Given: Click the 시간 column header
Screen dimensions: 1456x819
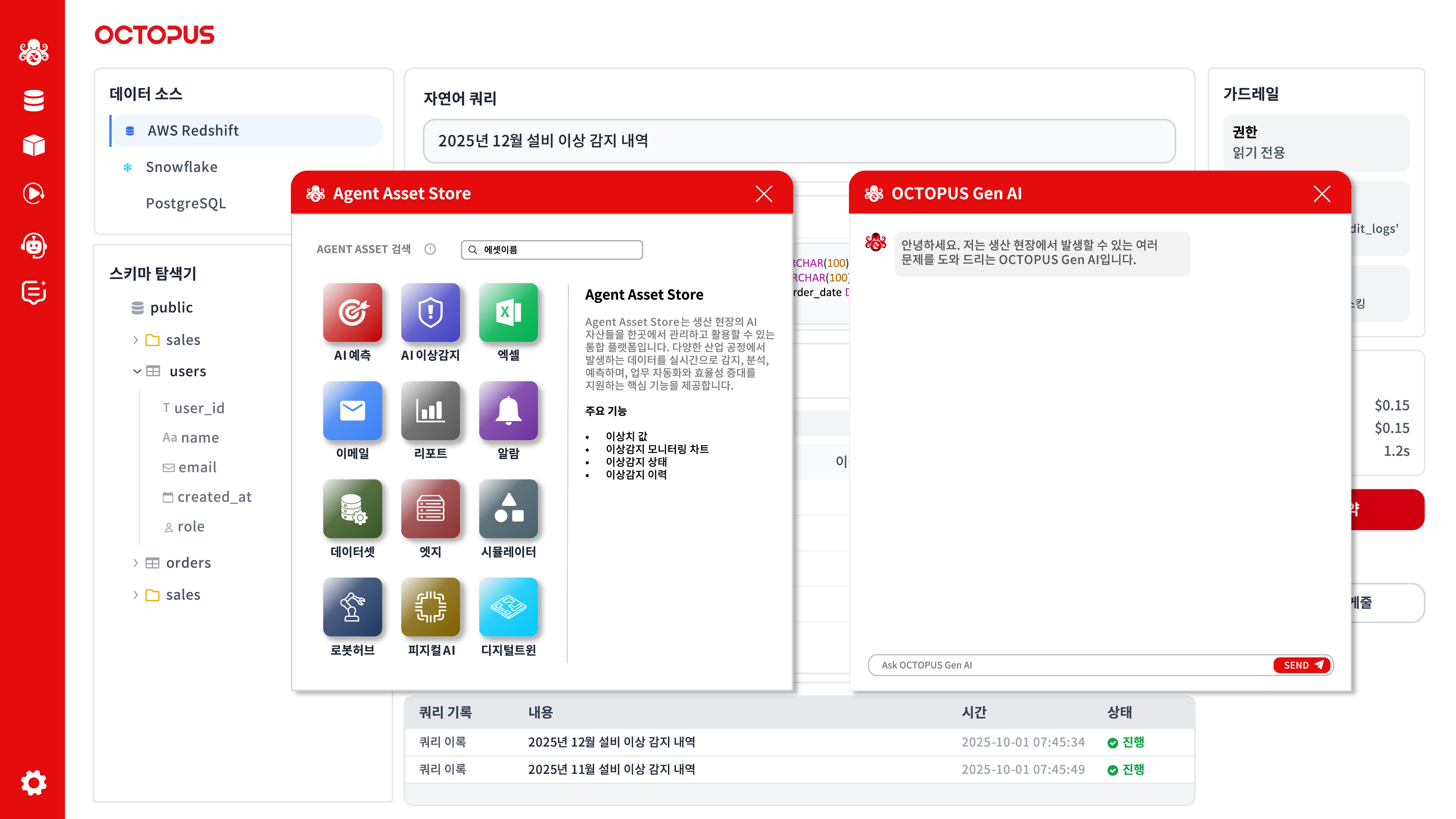Looking at the screenshot, I should (x=974, y=712).
